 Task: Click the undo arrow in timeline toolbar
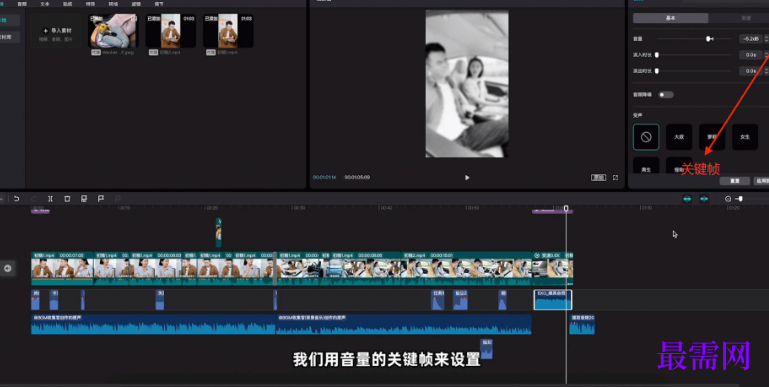click(x=16, y=199)
